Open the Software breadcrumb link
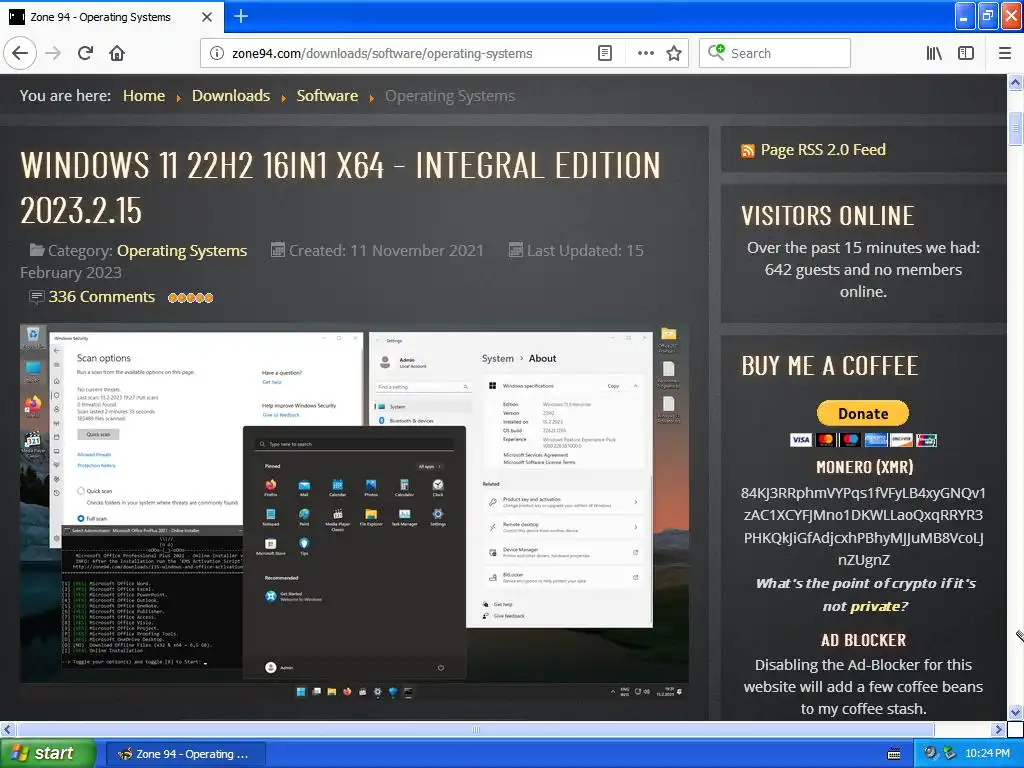The height and width of the screenshot is (768, 1024). point(327,96)
